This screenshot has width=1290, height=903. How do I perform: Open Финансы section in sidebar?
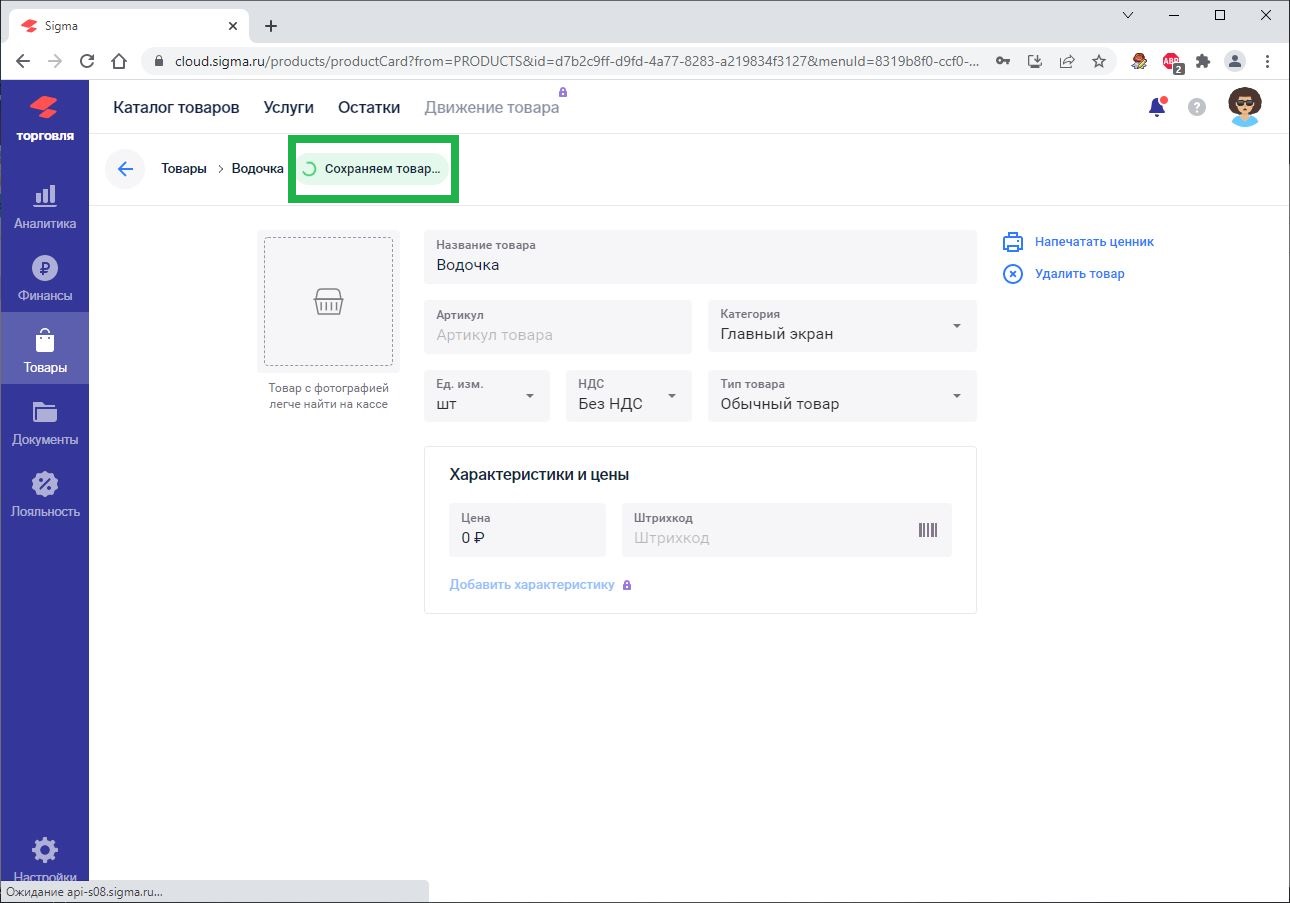[x=45, y=279]
